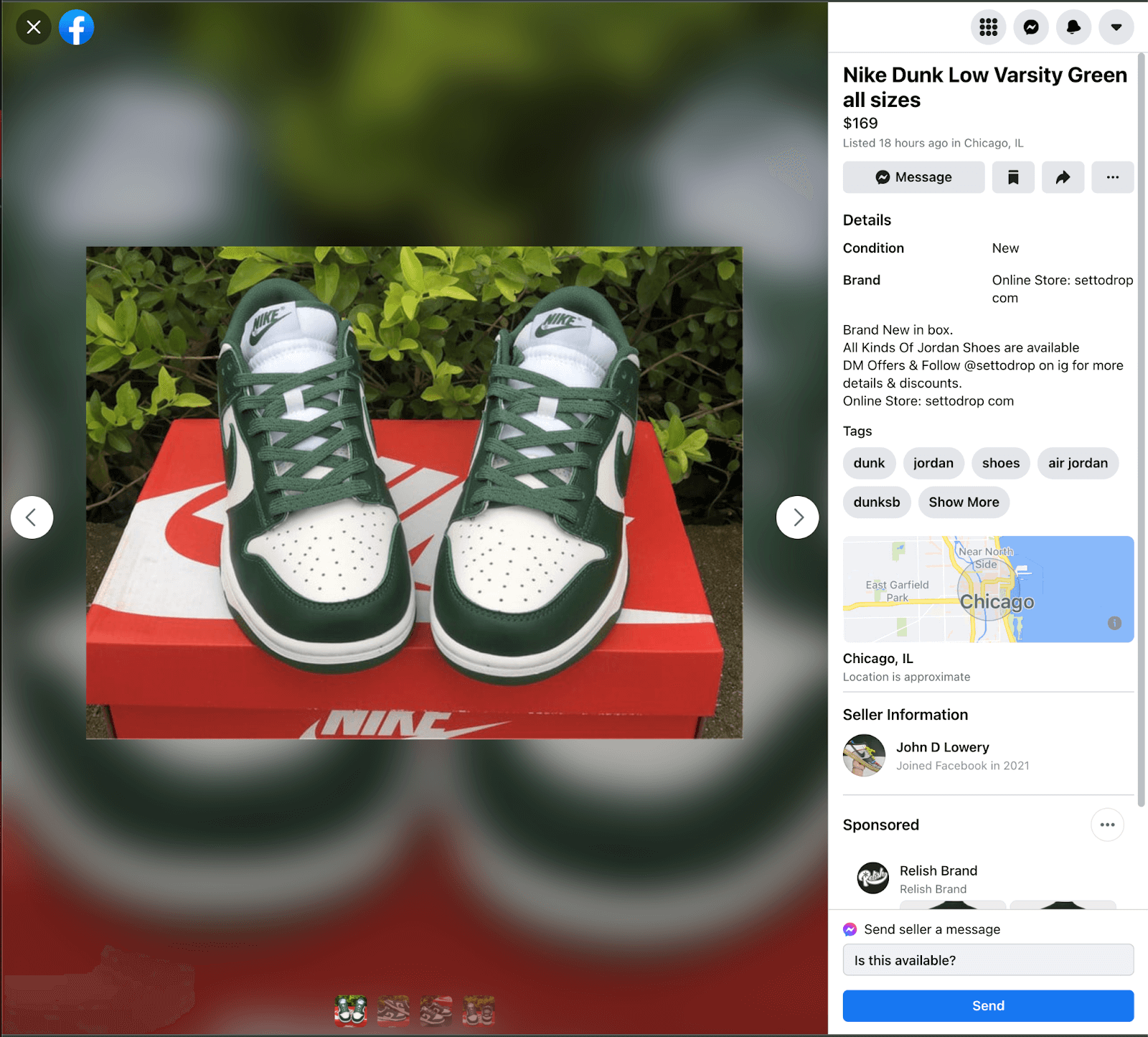Expand the account dropdown arrow

click(1116, 27)
